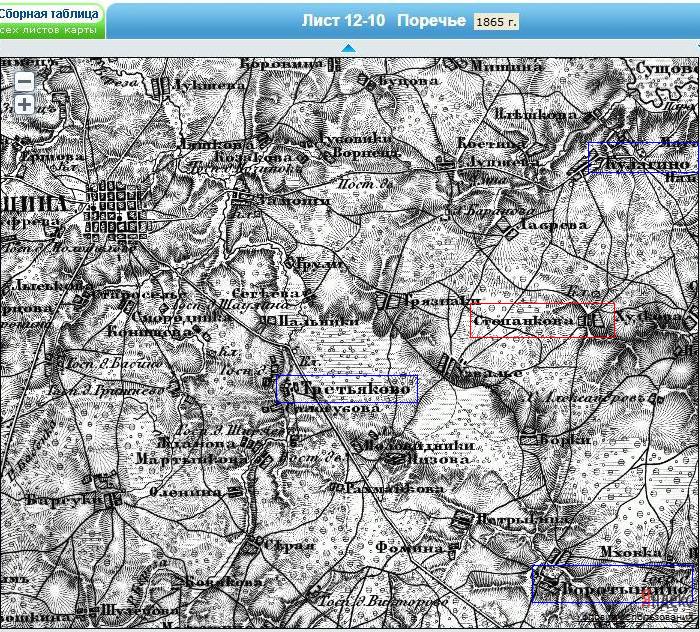
Task: Click the town grid symbol near Щина
Action: coord(116,213)
